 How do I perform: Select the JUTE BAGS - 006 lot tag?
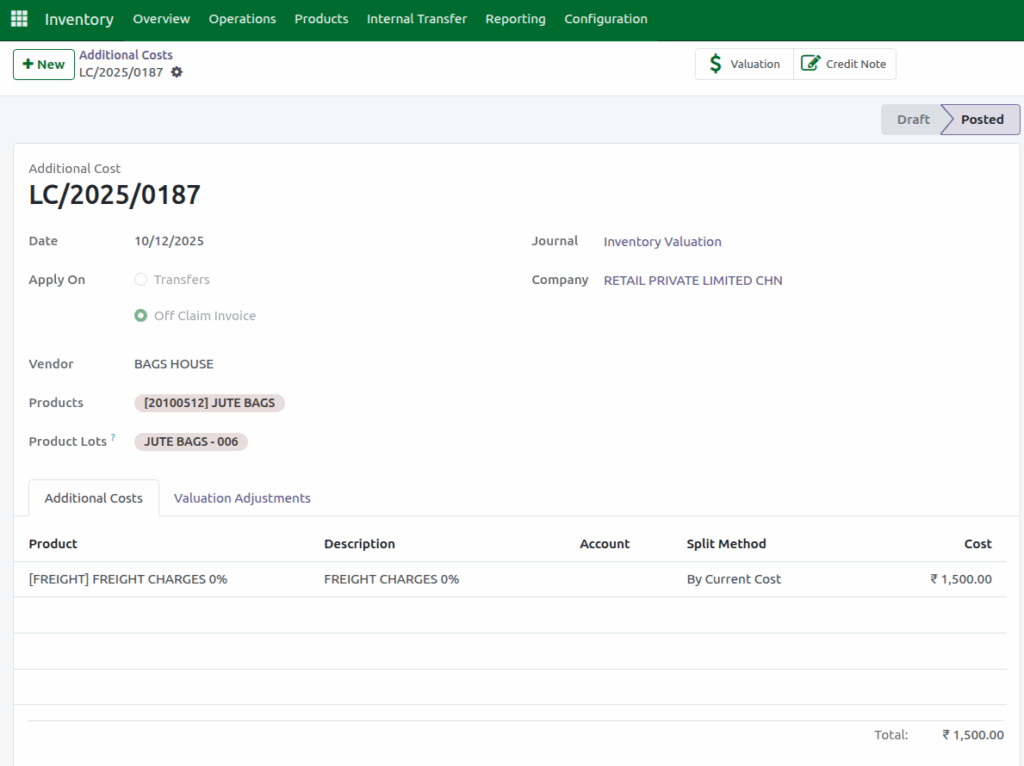coord(190,441)
